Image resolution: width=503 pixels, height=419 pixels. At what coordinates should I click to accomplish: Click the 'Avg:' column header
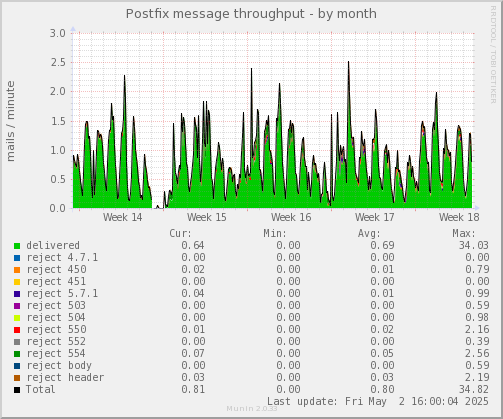pyautogui.click(x=369, y=233)
